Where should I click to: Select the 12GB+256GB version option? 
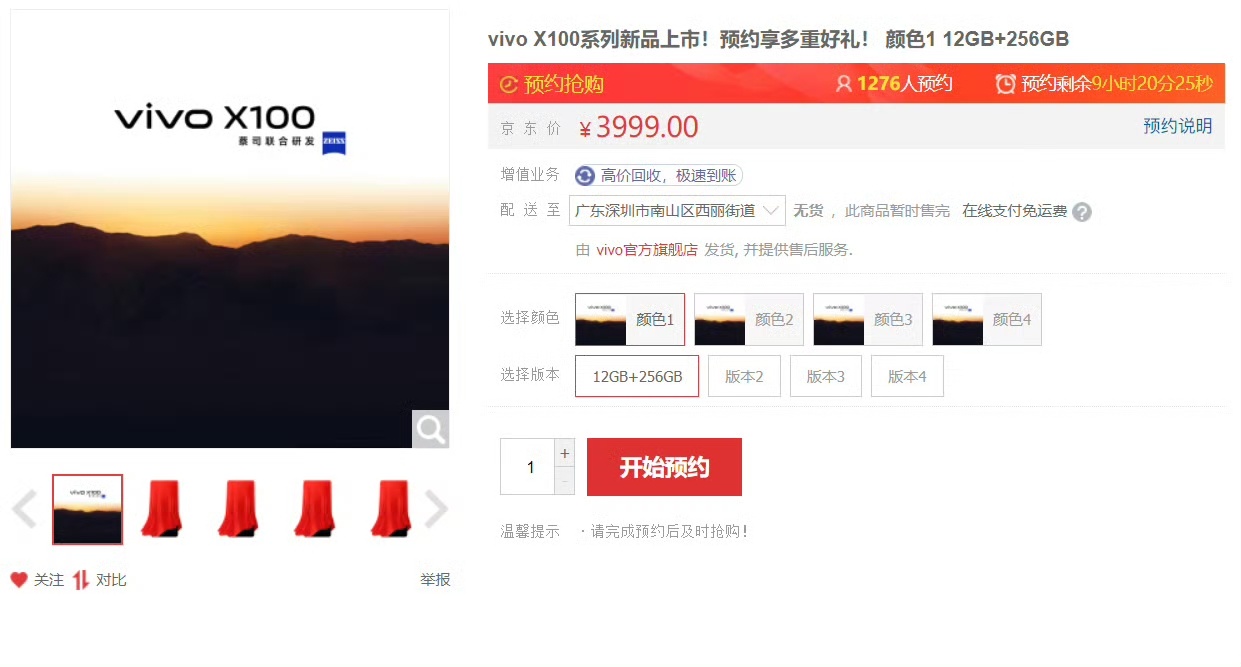pyautogui.click(x=637, y=376)
